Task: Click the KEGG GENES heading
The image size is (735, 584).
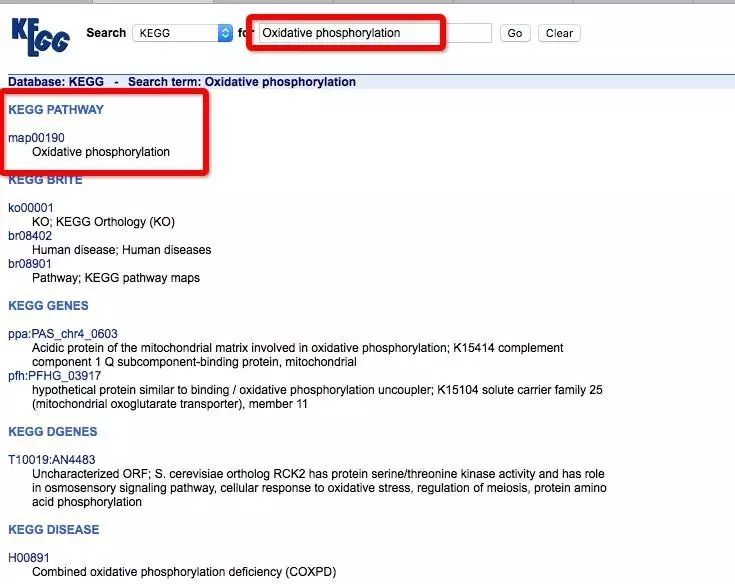Action: (48, 306)
